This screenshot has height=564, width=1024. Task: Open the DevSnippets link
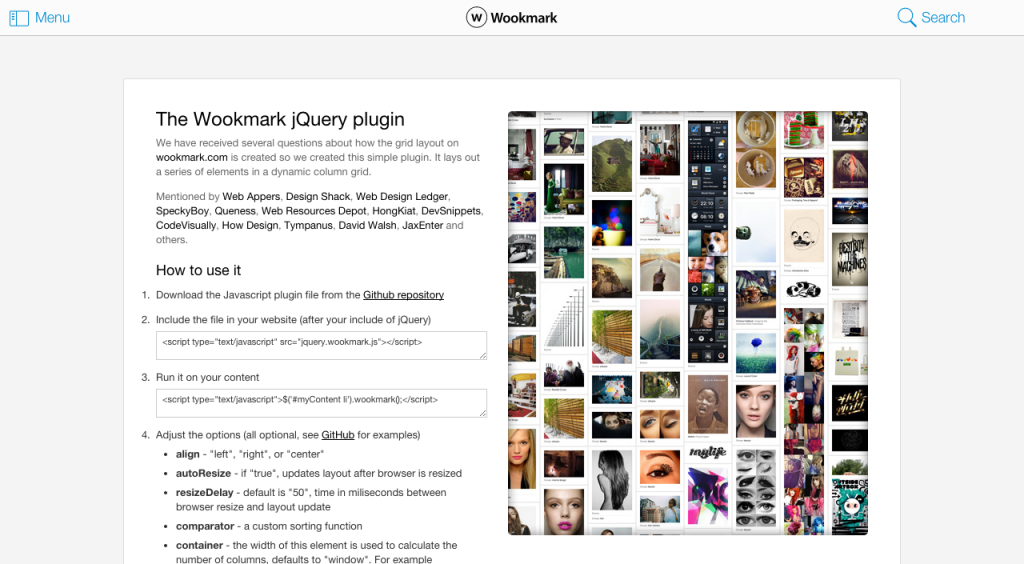[451, 211]
